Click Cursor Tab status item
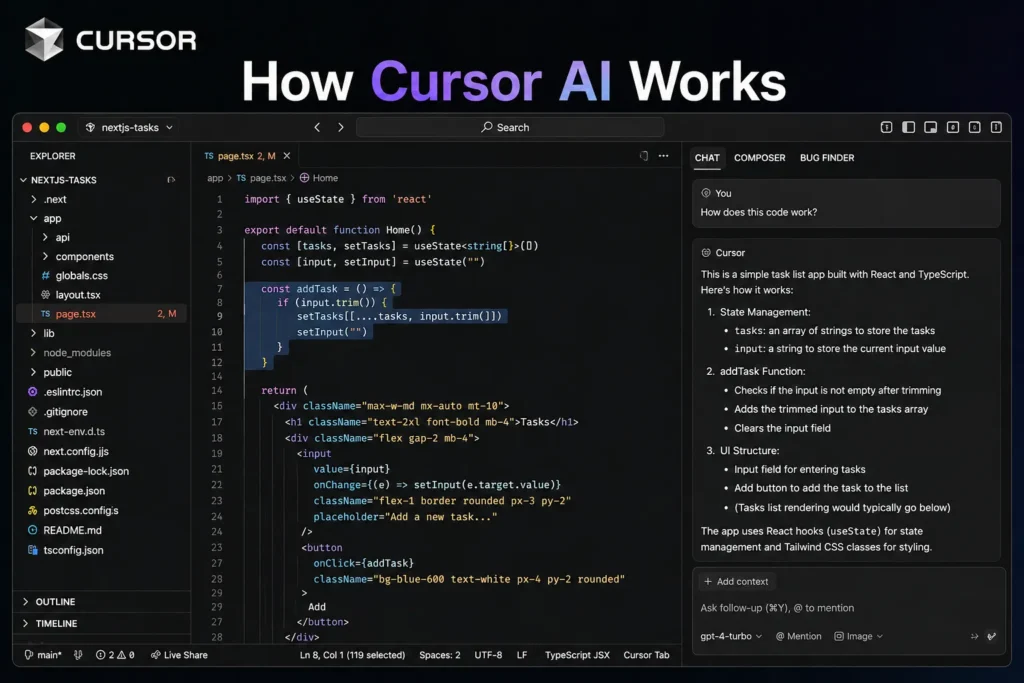 click(646, 655)
